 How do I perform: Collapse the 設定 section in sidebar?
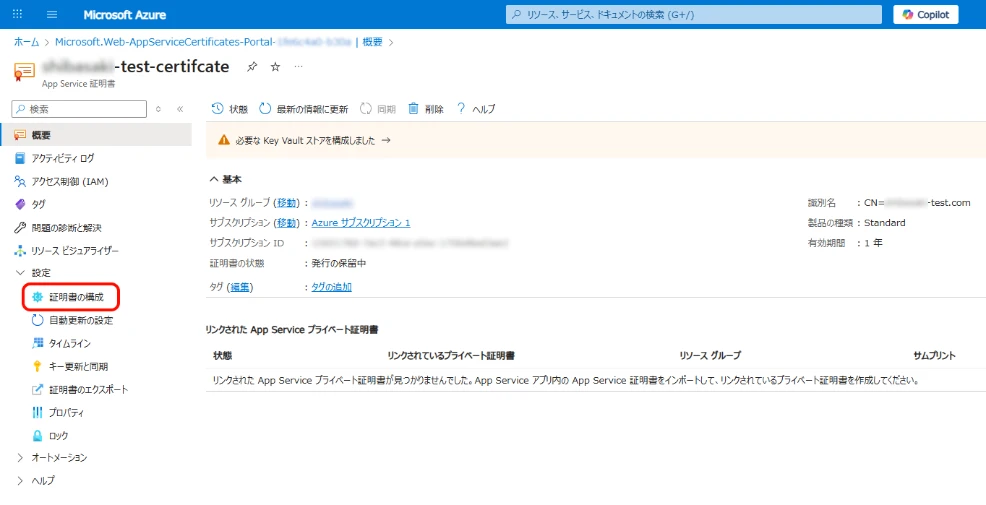tap(21, 273)
